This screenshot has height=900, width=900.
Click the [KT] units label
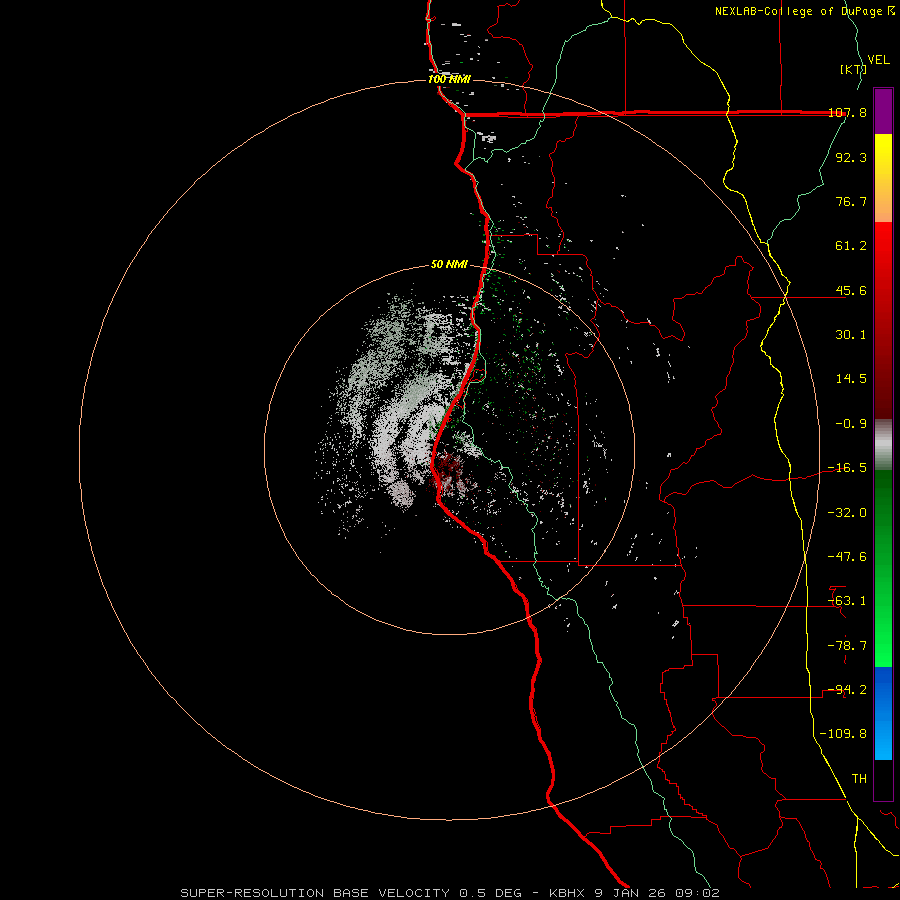coord(853,69)
